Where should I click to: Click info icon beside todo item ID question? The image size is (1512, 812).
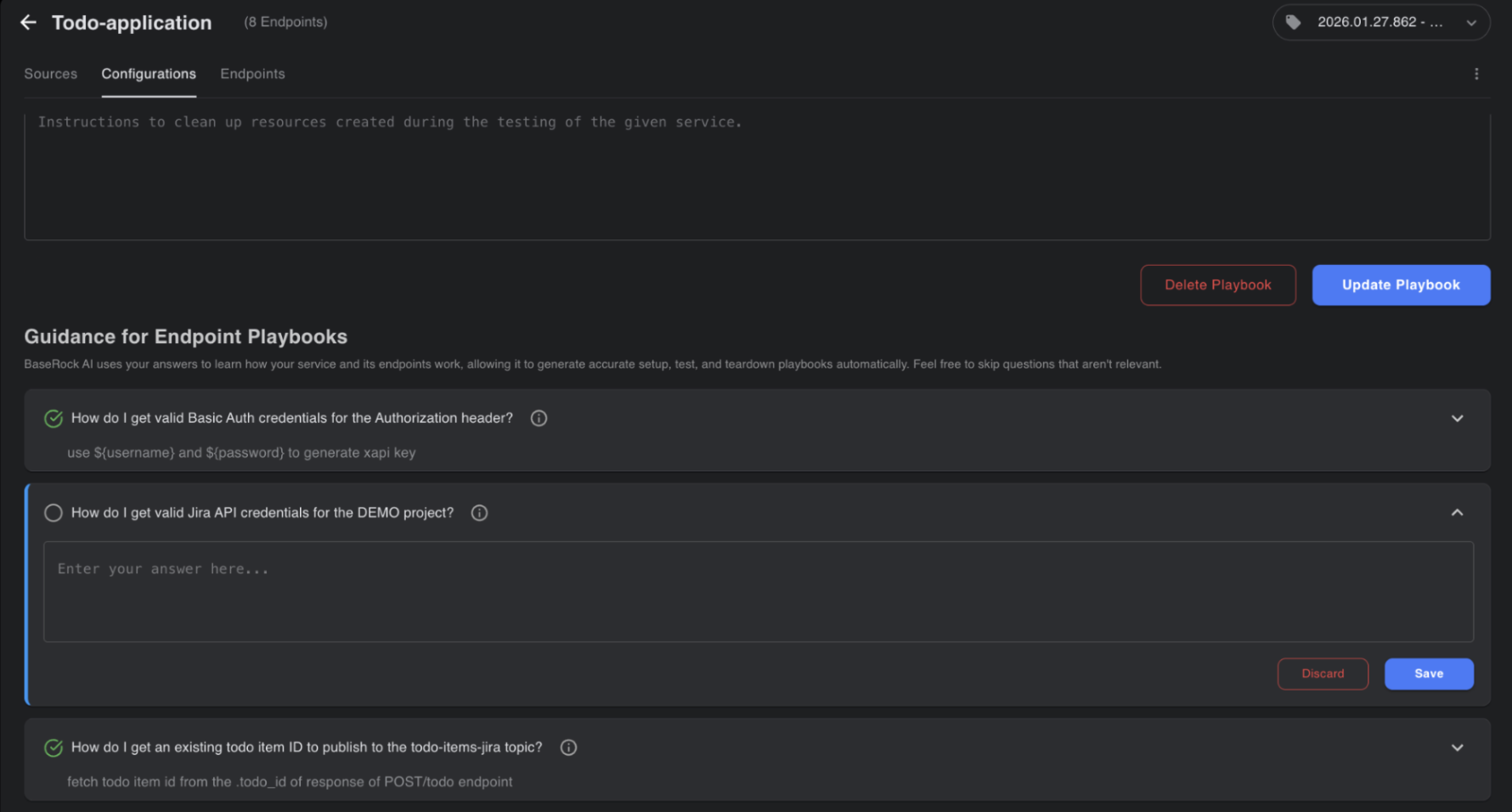pyautogui.click(x=568, y=747)
